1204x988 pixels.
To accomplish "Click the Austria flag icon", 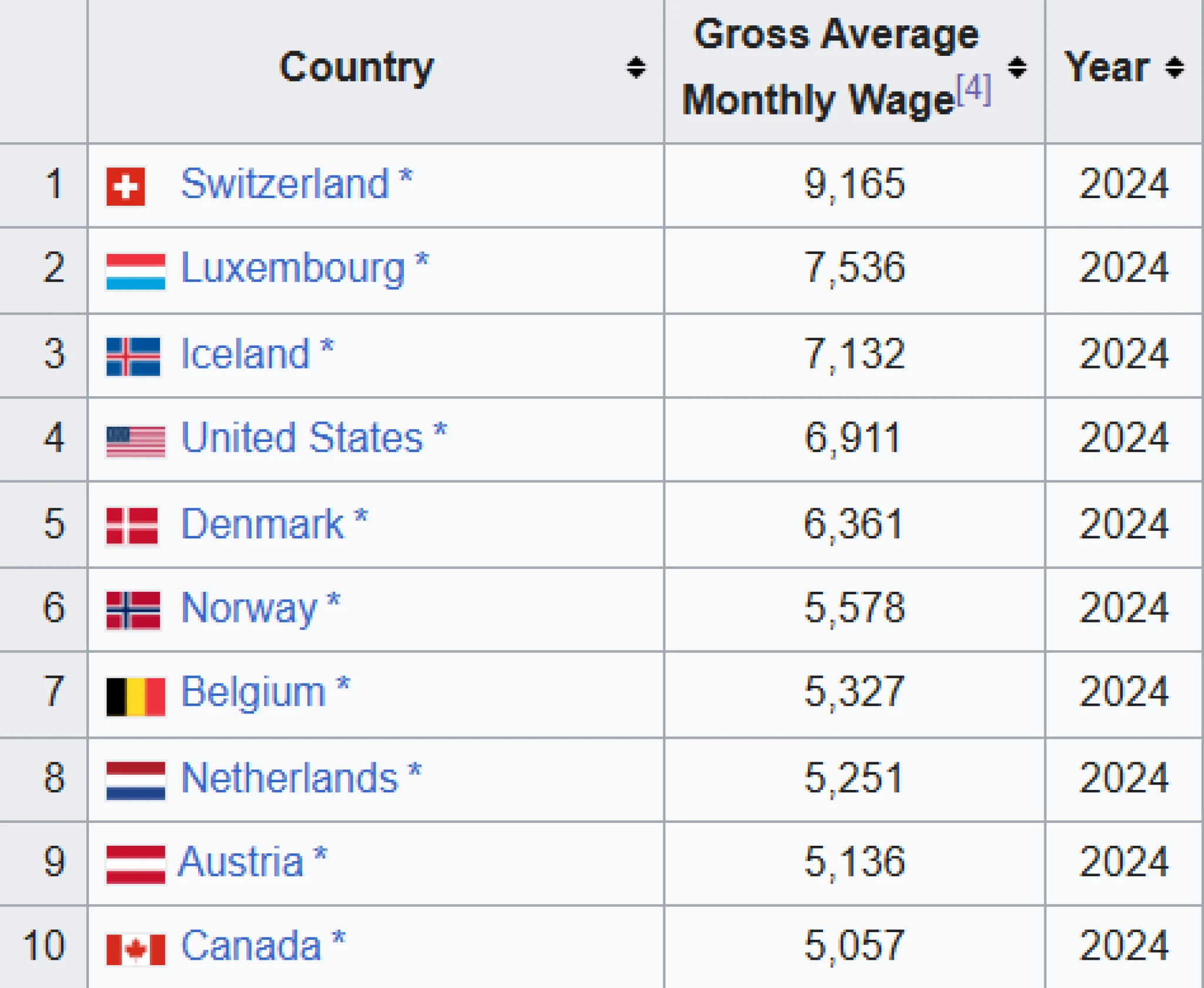I will click(x=136, y=865).
